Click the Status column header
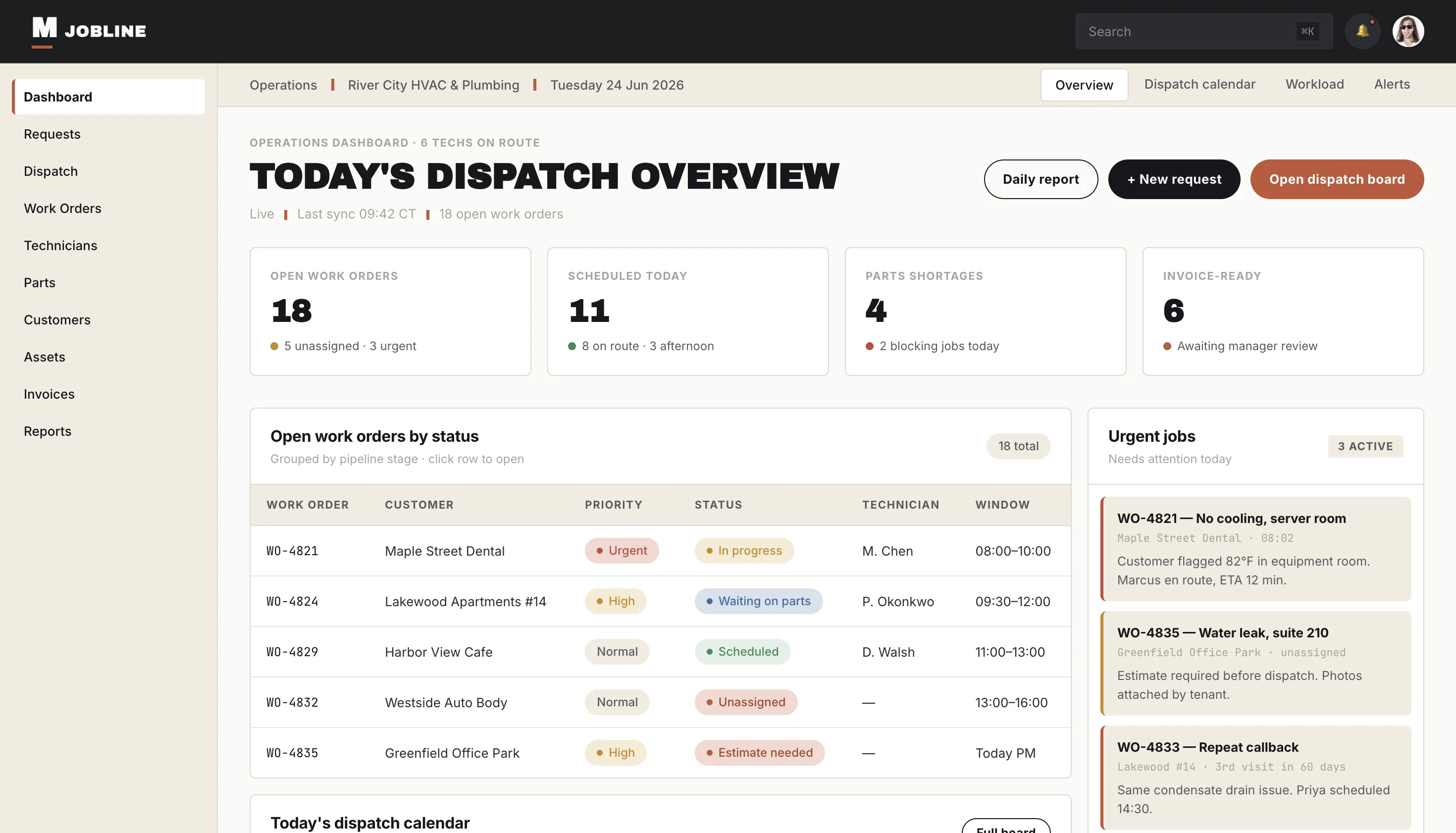The image size is (1456, 833). (718, 505)
